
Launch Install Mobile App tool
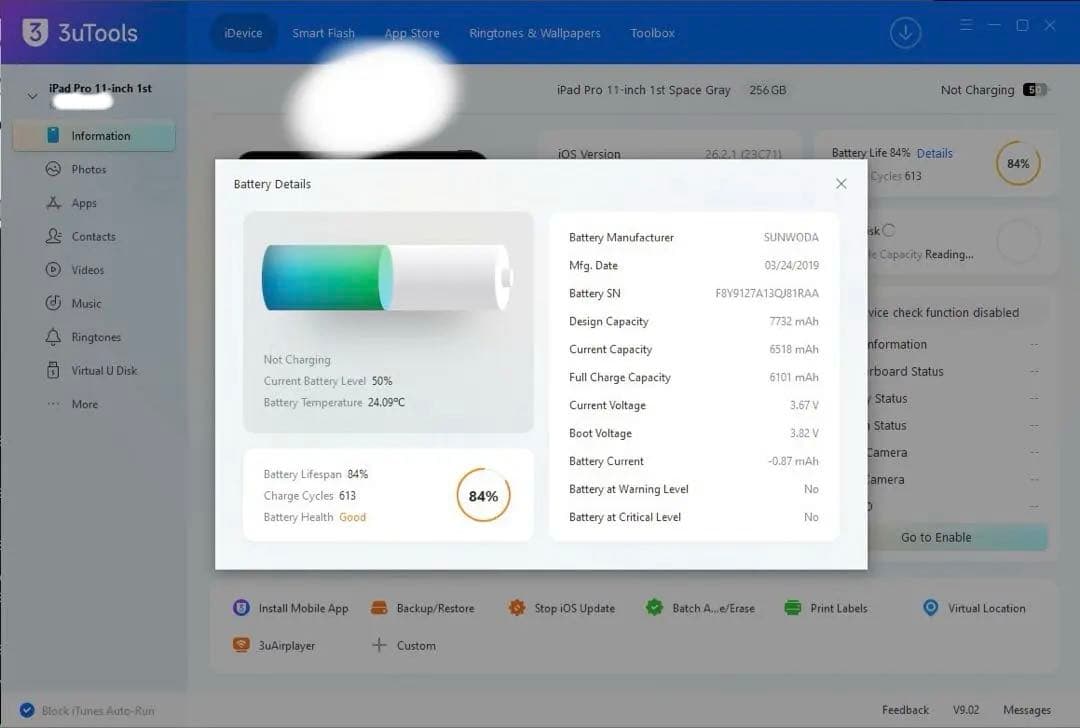291,608
